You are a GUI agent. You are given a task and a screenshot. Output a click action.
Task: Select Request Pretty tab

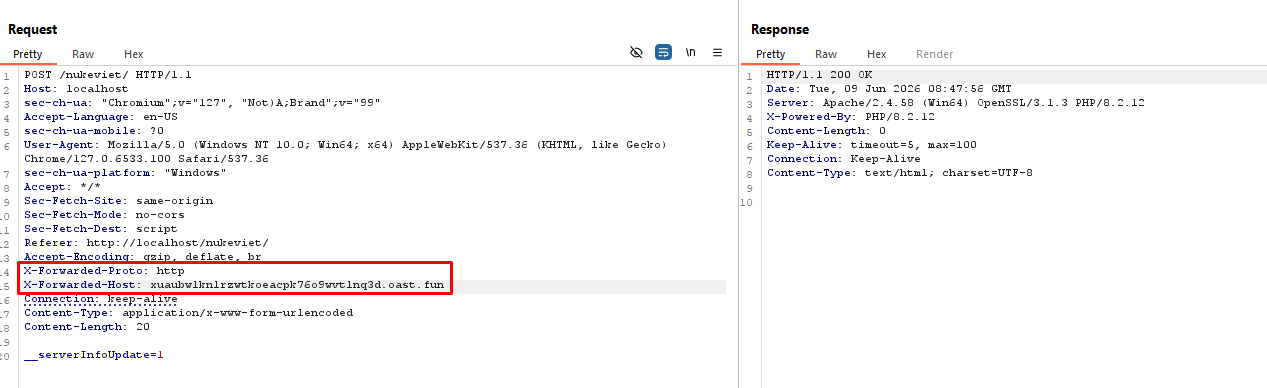pyautogui.click(x=28, y=54)
